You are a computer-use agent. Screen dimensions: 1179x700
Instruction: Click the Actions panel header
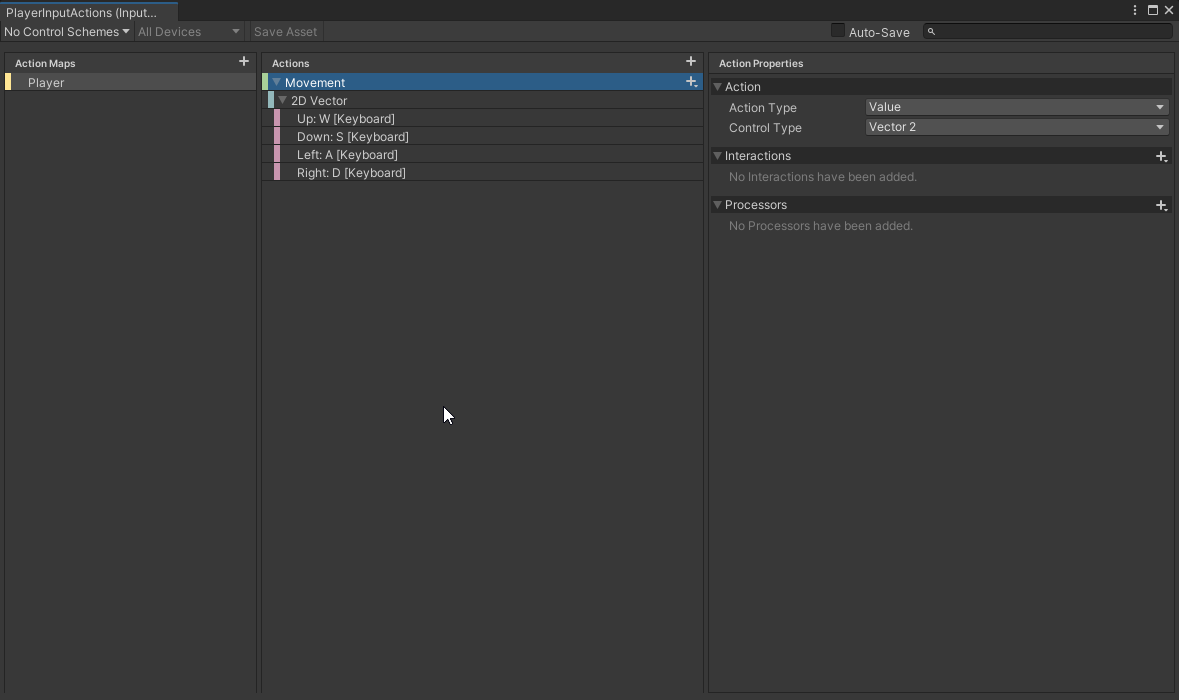[290, 63]
